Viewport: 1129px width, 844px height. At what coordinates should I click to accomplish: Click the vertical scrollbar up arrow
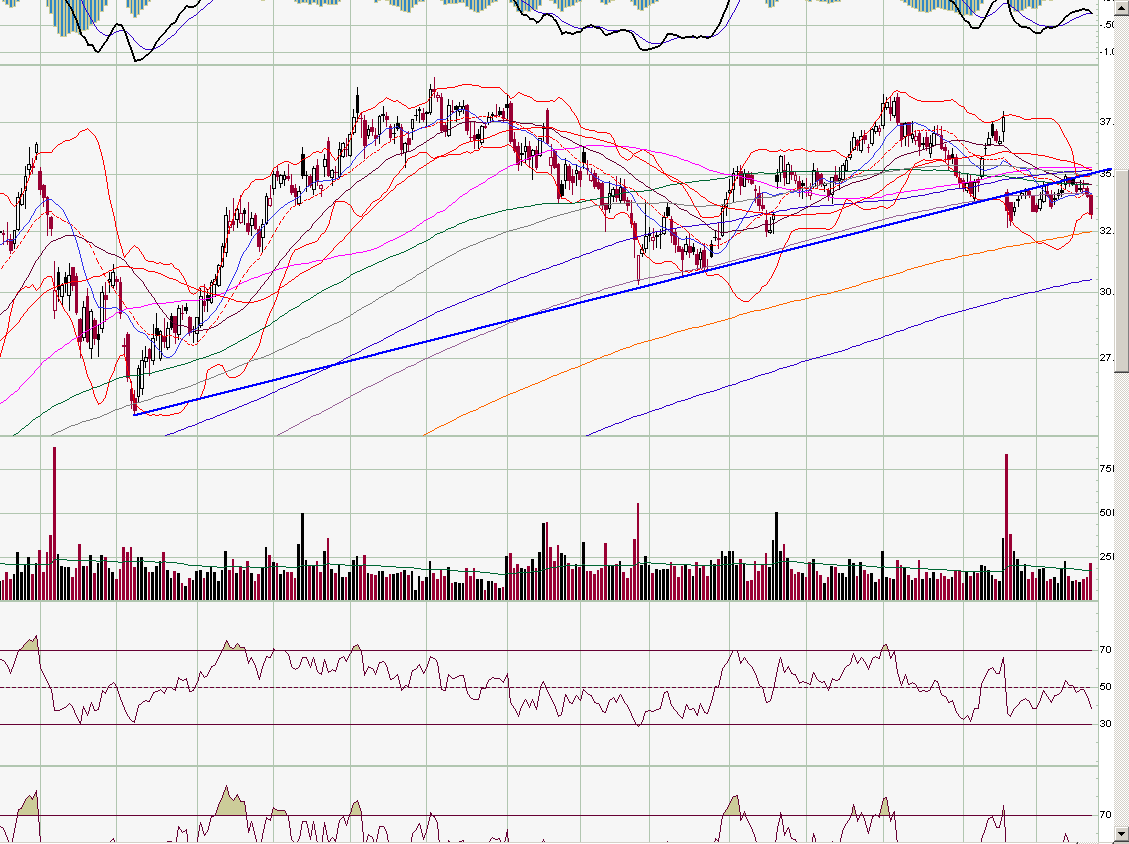click(x=1122, y=6)
